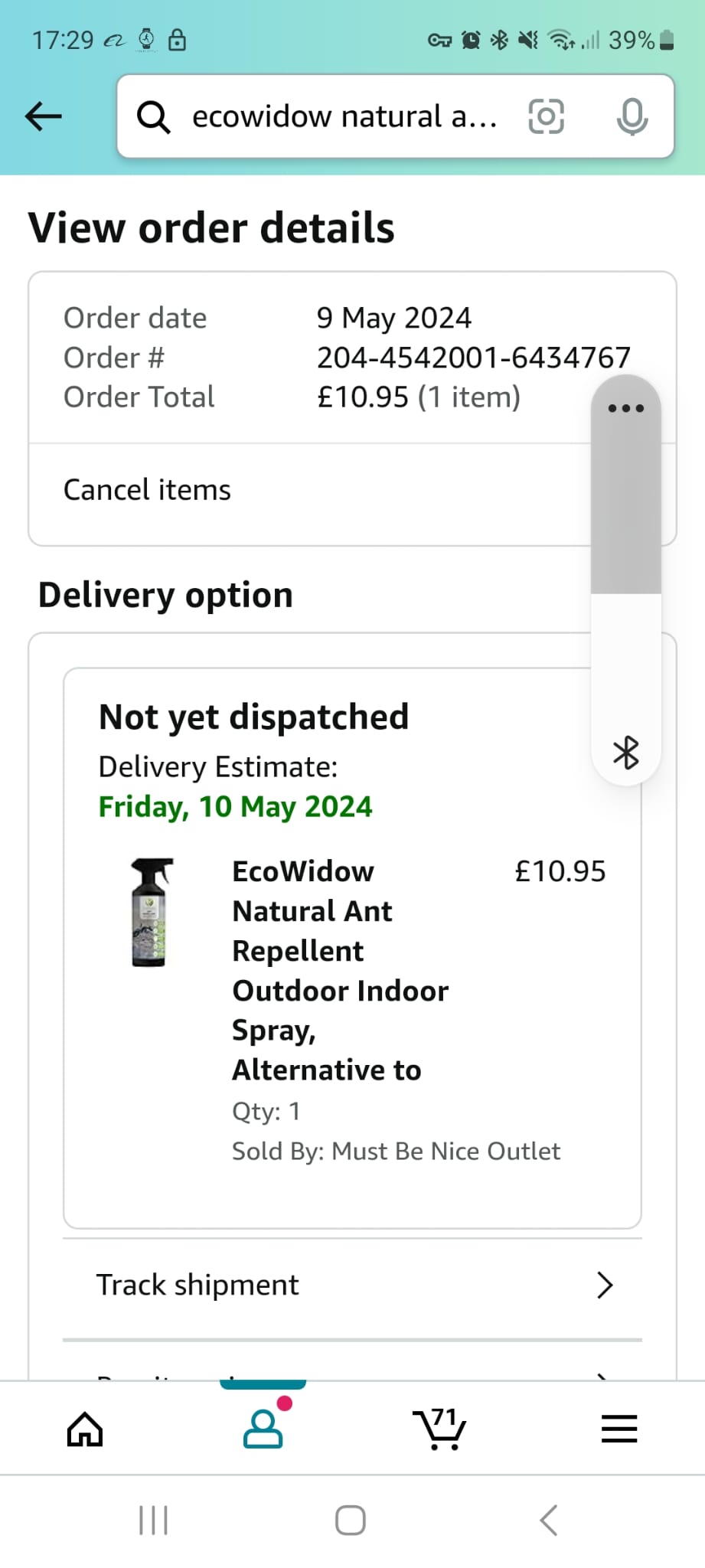Tap the microphone voice search icon
Viewport: 705px width, 1568px height.
(x=632, y=116)
